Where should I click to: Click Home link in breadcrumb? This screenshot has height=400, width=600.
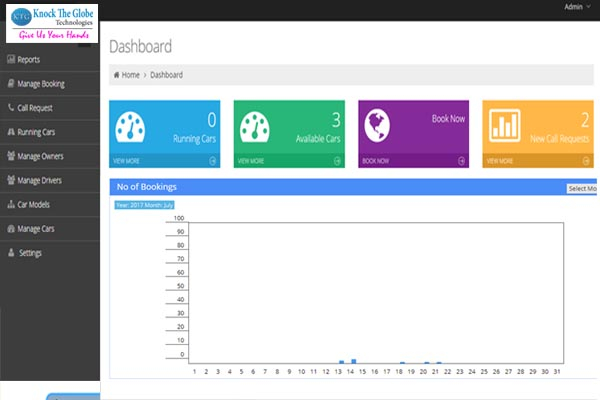[x=130, y=75]
